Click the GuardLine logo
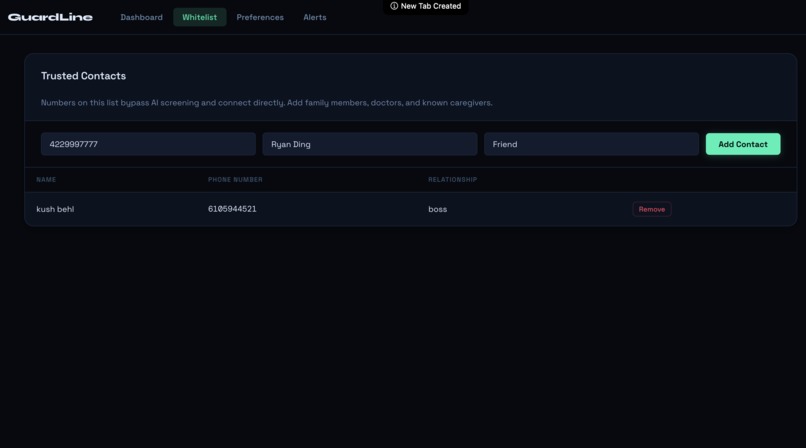 [50, 17]
